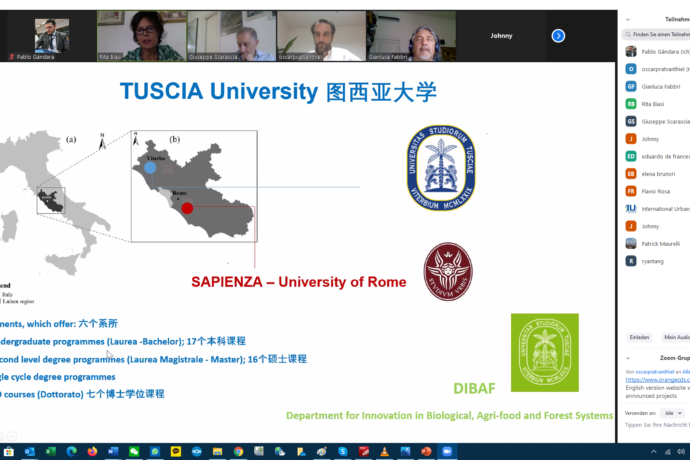This screenshot has height=460, width=690.
Task: Open Microsoft Store from the taskbar
Action: pos(9,452)
